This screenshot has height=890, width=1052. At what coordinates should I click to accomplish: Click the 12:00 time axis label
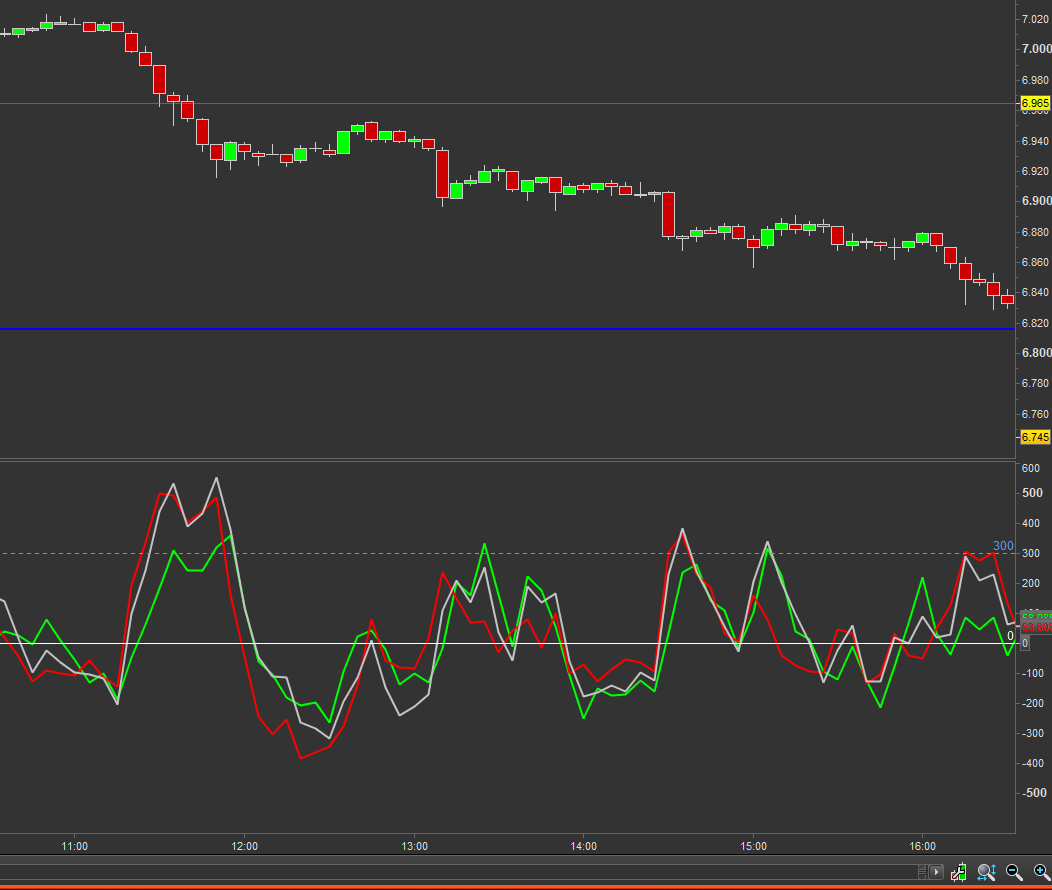coord(244,846)
